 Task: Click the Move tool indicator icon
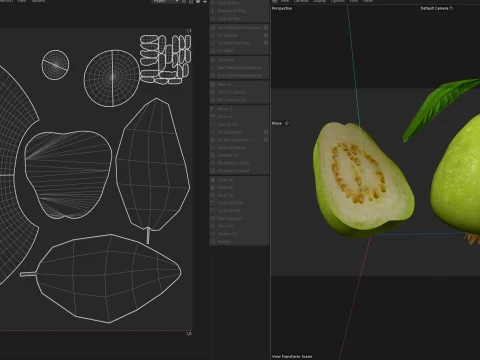point(287,123)
